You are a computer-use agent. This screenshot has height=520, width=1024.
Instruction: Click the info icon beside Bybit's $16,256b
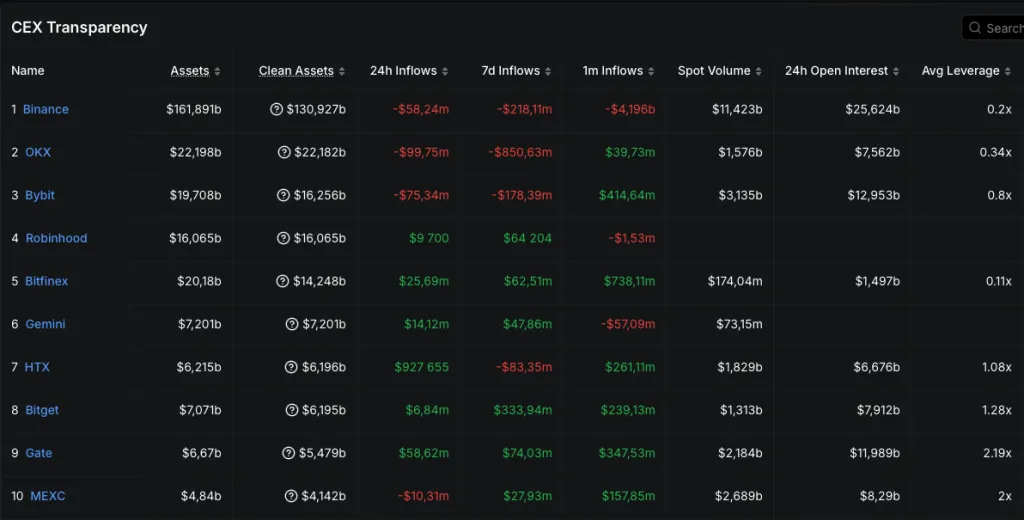point(284,195)
